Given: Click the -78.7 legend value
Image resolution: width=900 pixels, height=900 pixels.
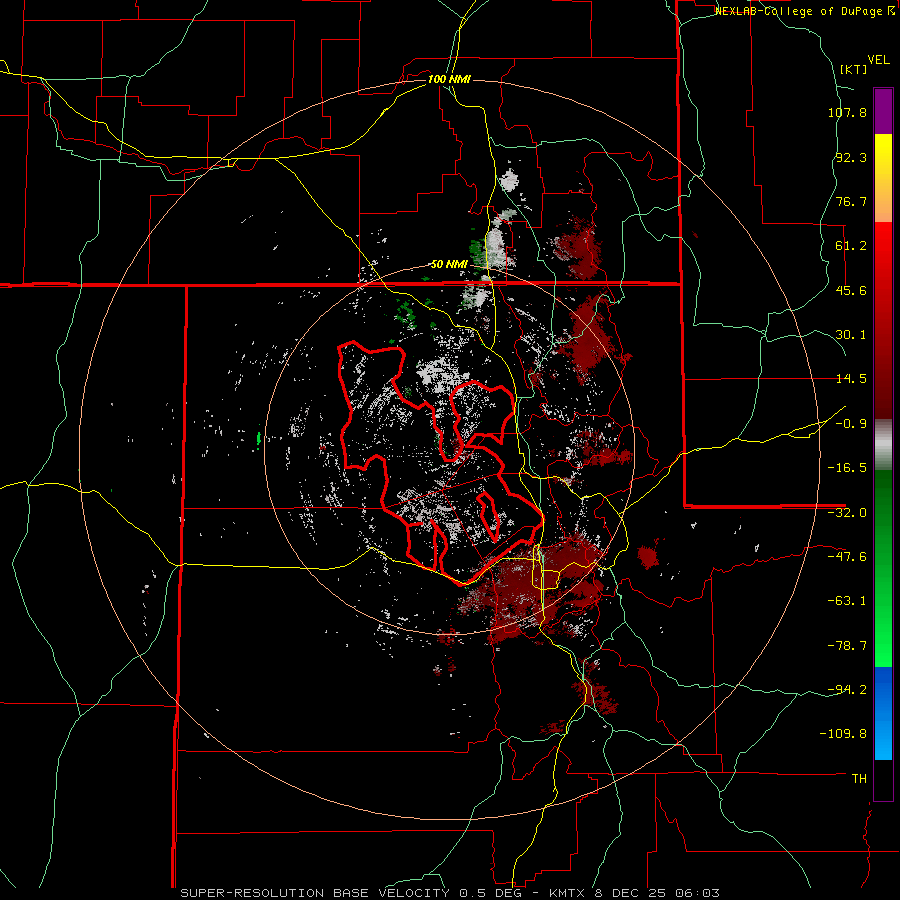Looking at the screenshot, I should pos(847,646).
